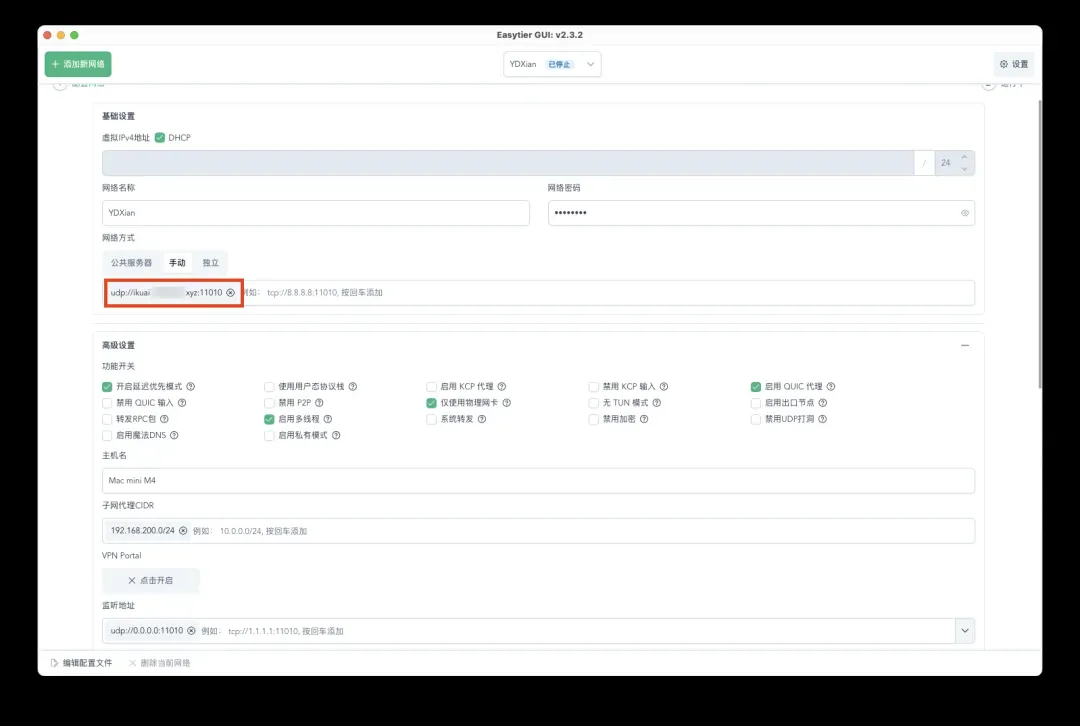
Task: Click help icon next to 无 TUN 模式
Action: (656, 403)
